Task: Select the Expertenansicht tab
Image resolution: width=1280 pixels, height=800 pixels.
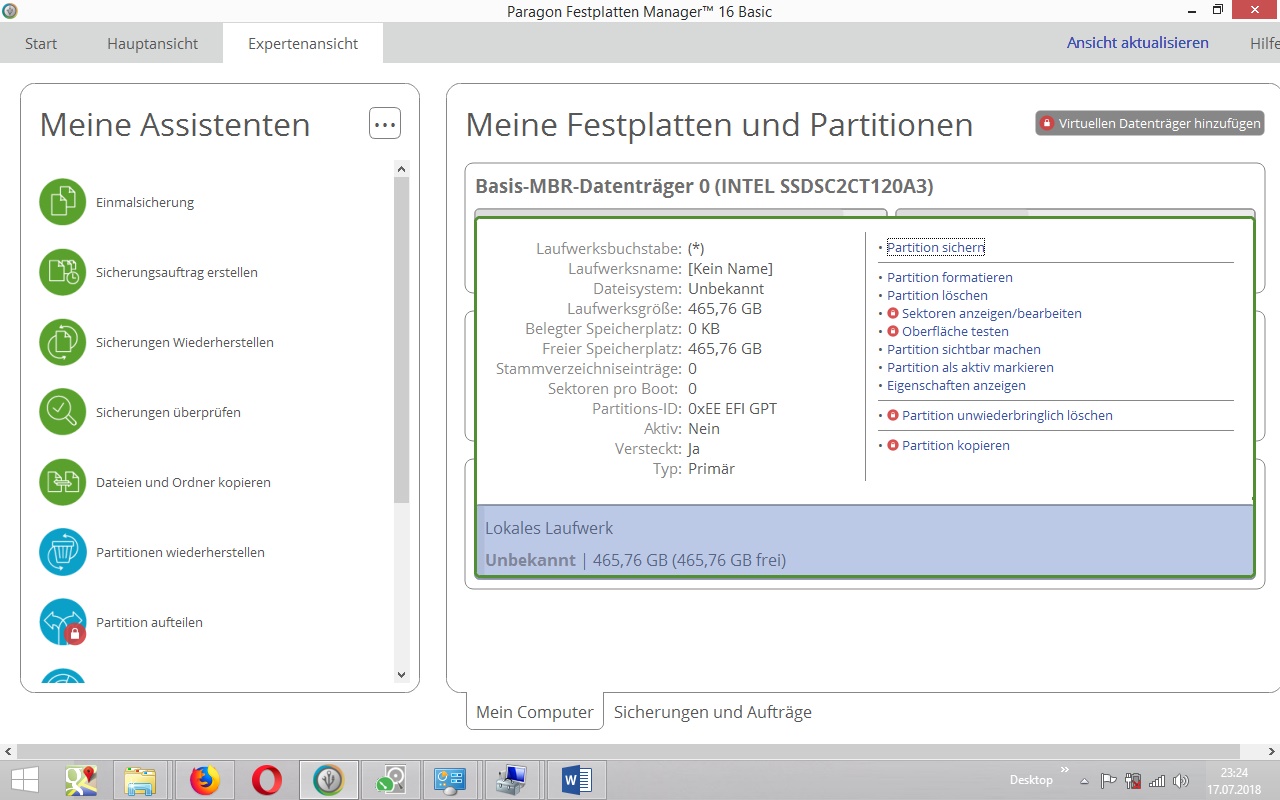Action: click(x=303, y=43)
